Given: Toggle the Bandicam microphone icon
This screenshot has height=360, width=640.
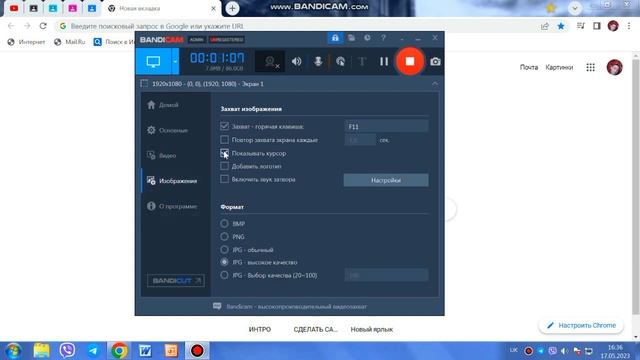Looking at the screenshot, I should 318,62.
